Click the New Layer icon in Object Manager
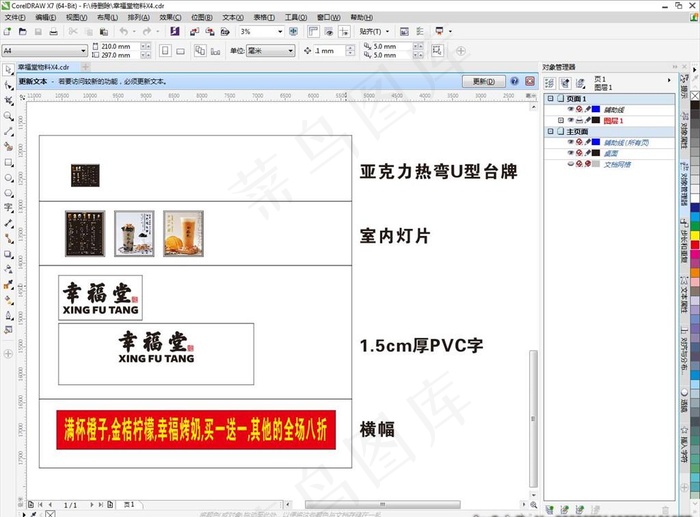The image size is (700, 517). pos(550,509)
